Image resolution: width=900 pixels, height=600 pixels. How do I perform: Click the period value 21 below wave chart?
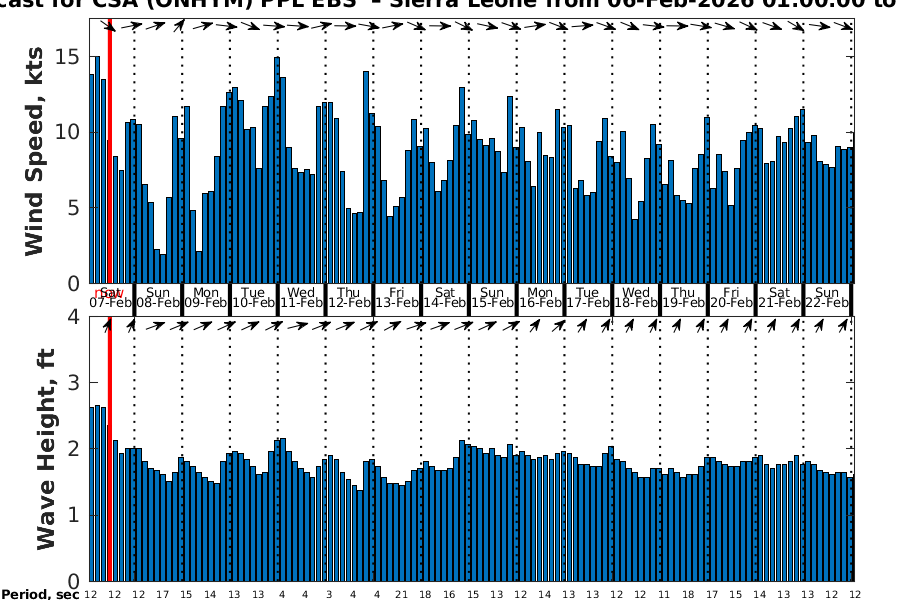click(x=401, y=594)
